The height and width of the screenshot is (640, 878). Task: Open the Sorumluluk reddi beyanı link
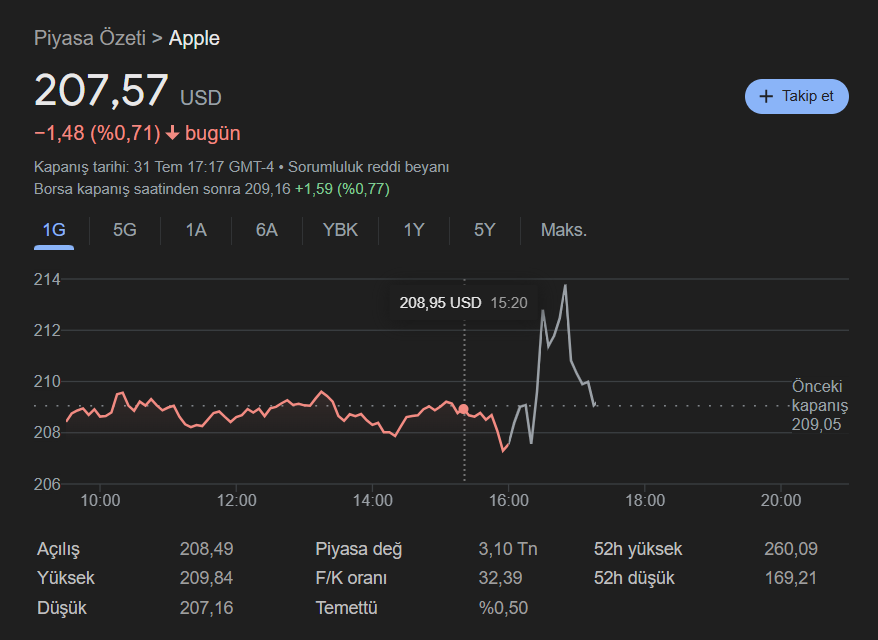pos(368,167)
